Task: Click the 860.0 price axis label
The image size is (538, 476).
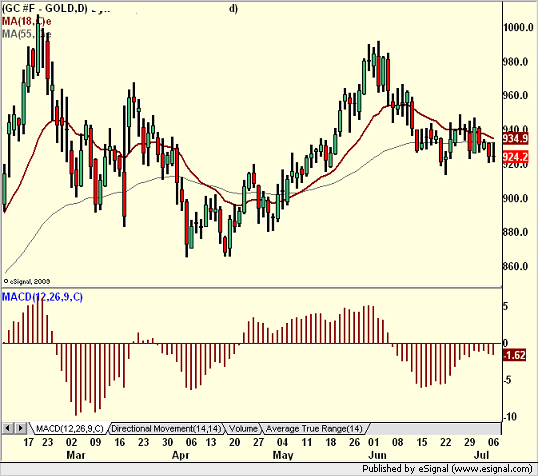Action: tap(515, 266)
